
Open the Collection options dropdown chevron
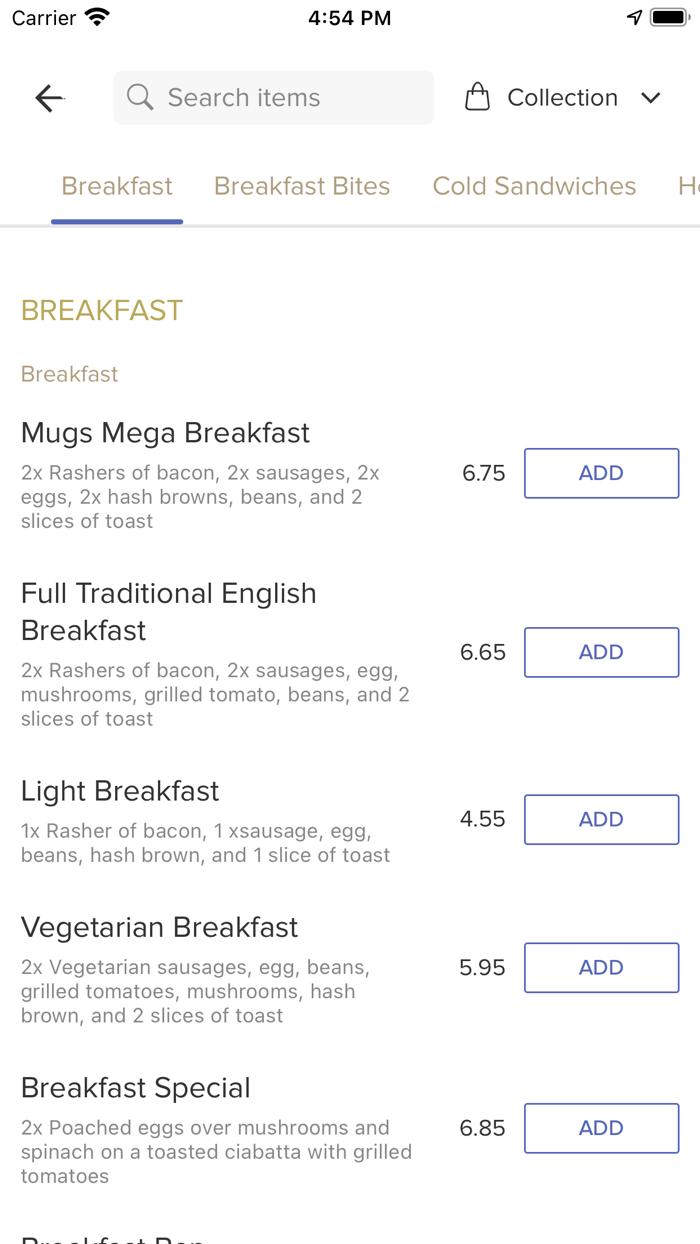tap(651, 98)
